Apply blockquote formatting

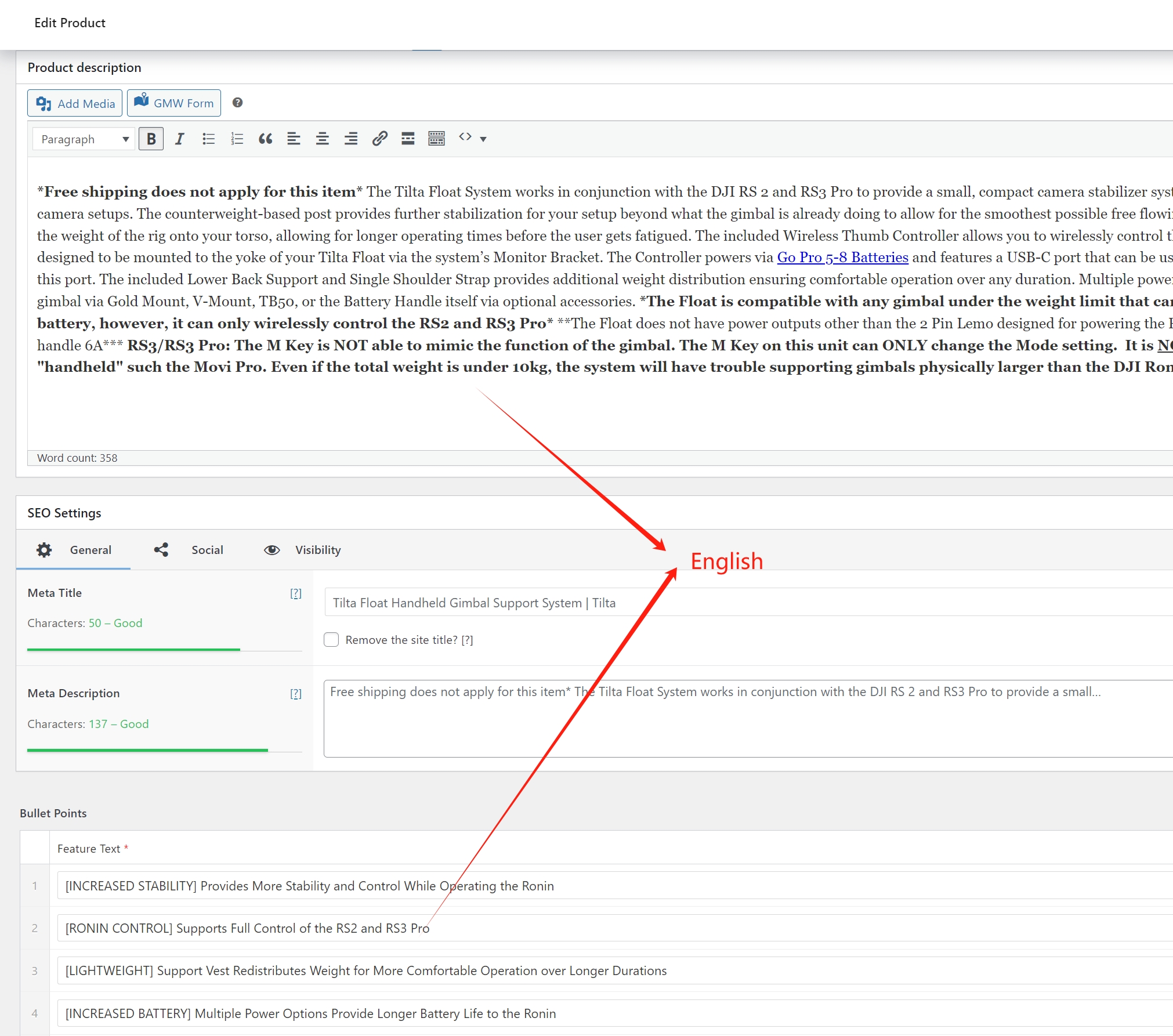tap(265, 139)
